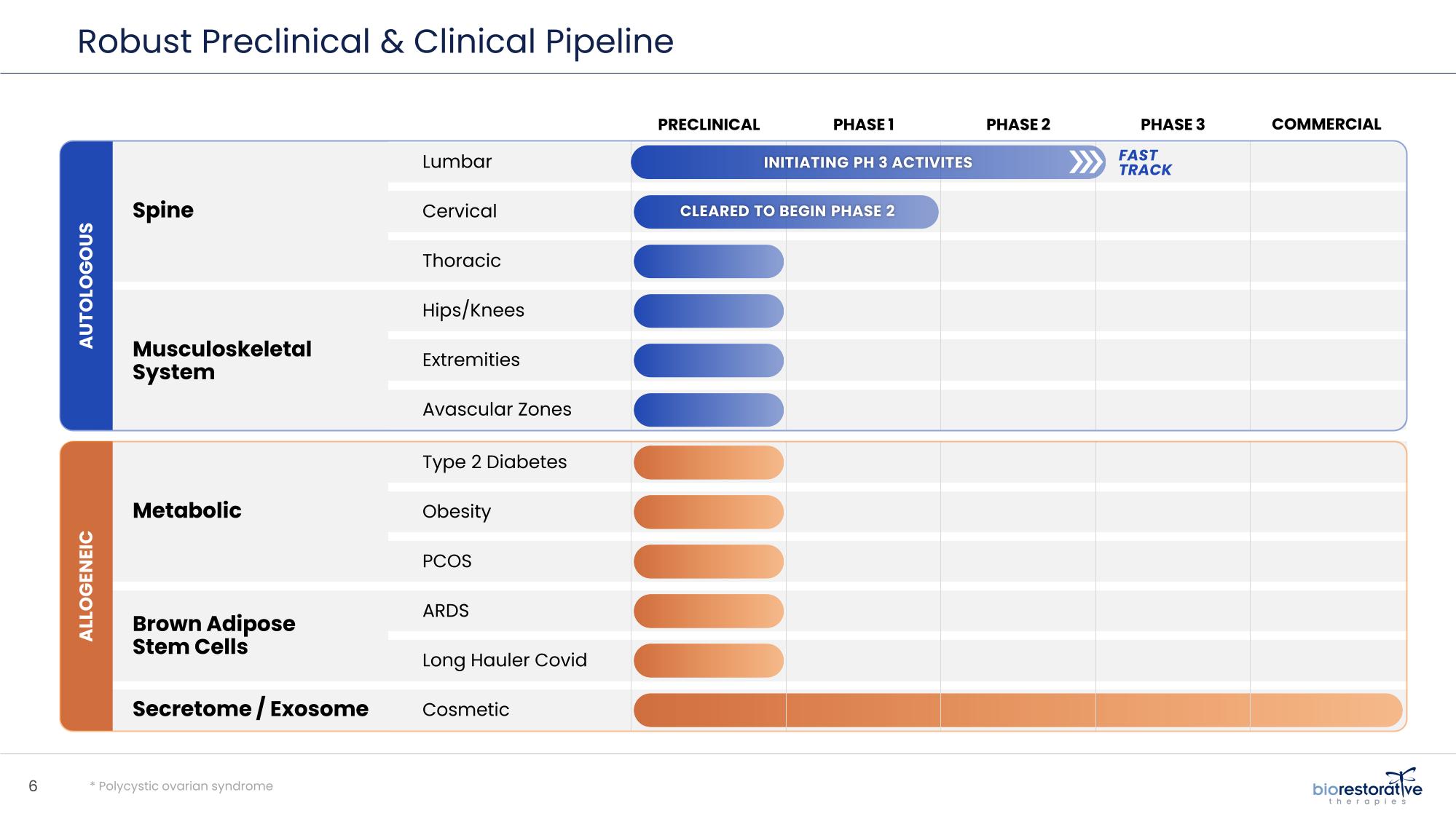Screen dimensions: 1456x819
Task: Click the biorestorative therapies logo
Action: point(1366,787)
